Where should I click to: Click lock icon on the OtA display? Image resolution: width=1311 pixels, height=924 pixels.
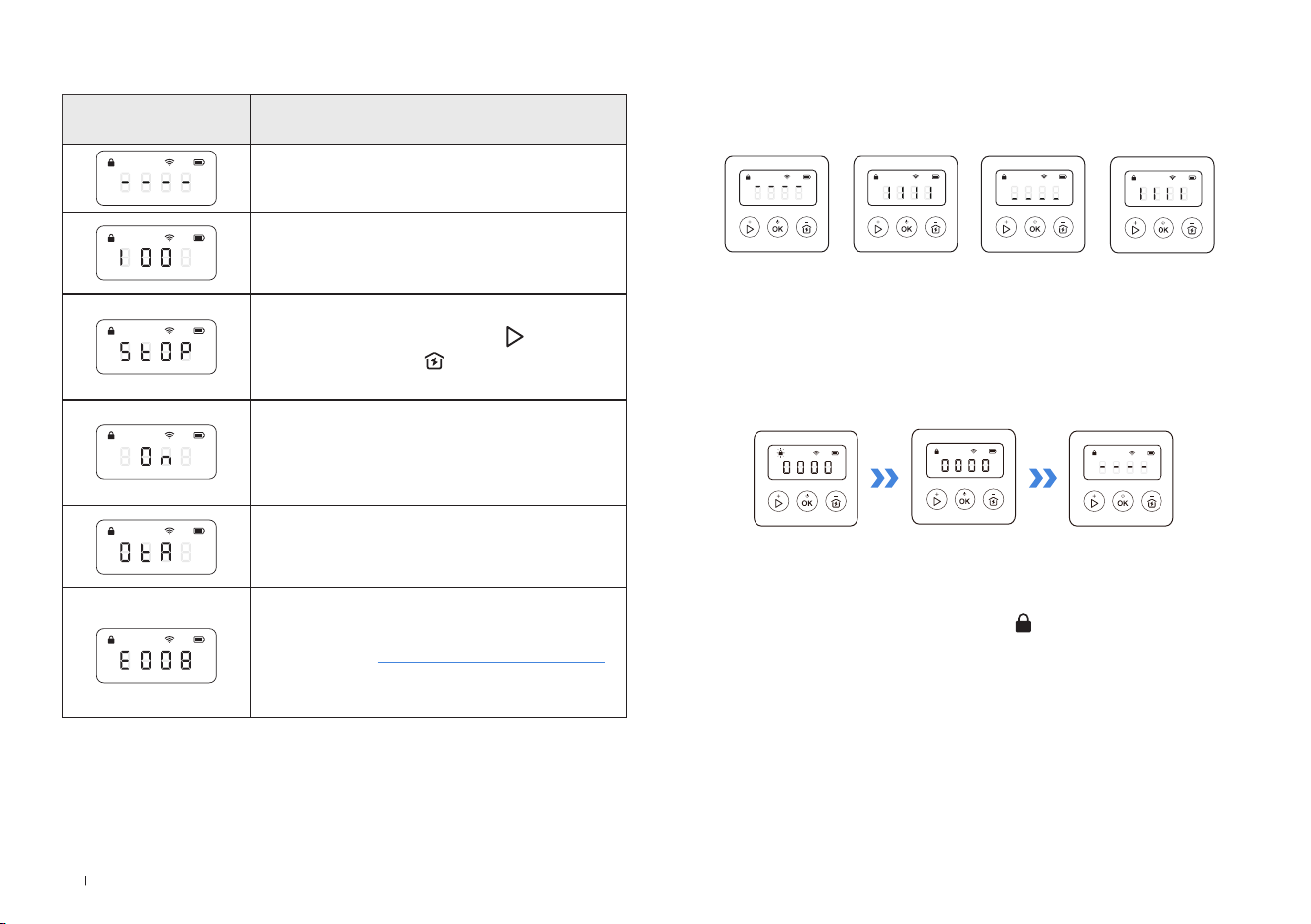click(111, 531)
